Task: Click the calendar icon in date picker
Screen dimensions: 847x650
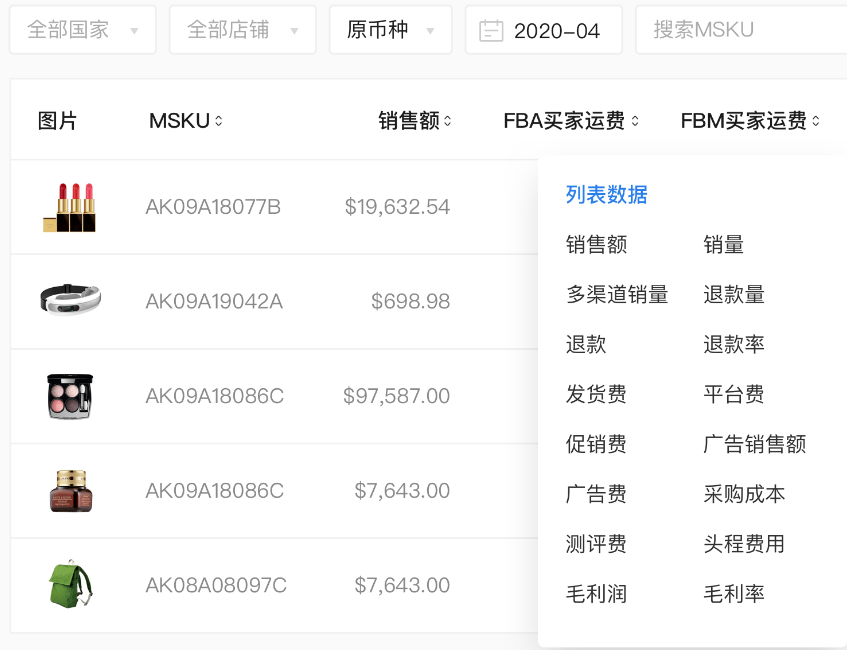Action: click(491, 31)
